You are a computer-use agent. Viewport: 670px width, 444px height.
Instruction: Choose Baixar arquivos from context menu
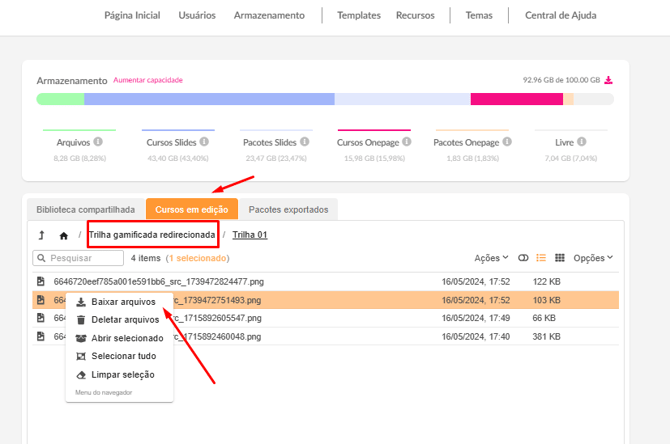click(x=123, y=301)
